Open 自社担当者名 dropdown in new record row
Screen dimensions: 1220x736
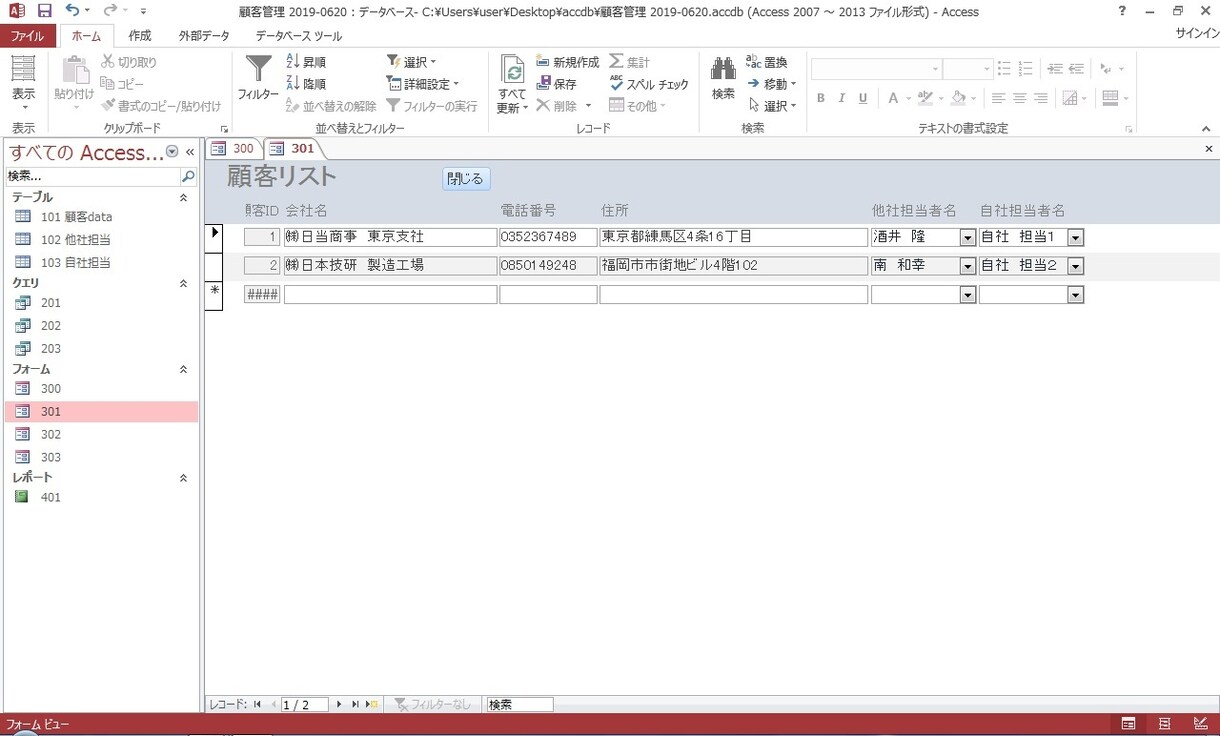[1075, 295]
